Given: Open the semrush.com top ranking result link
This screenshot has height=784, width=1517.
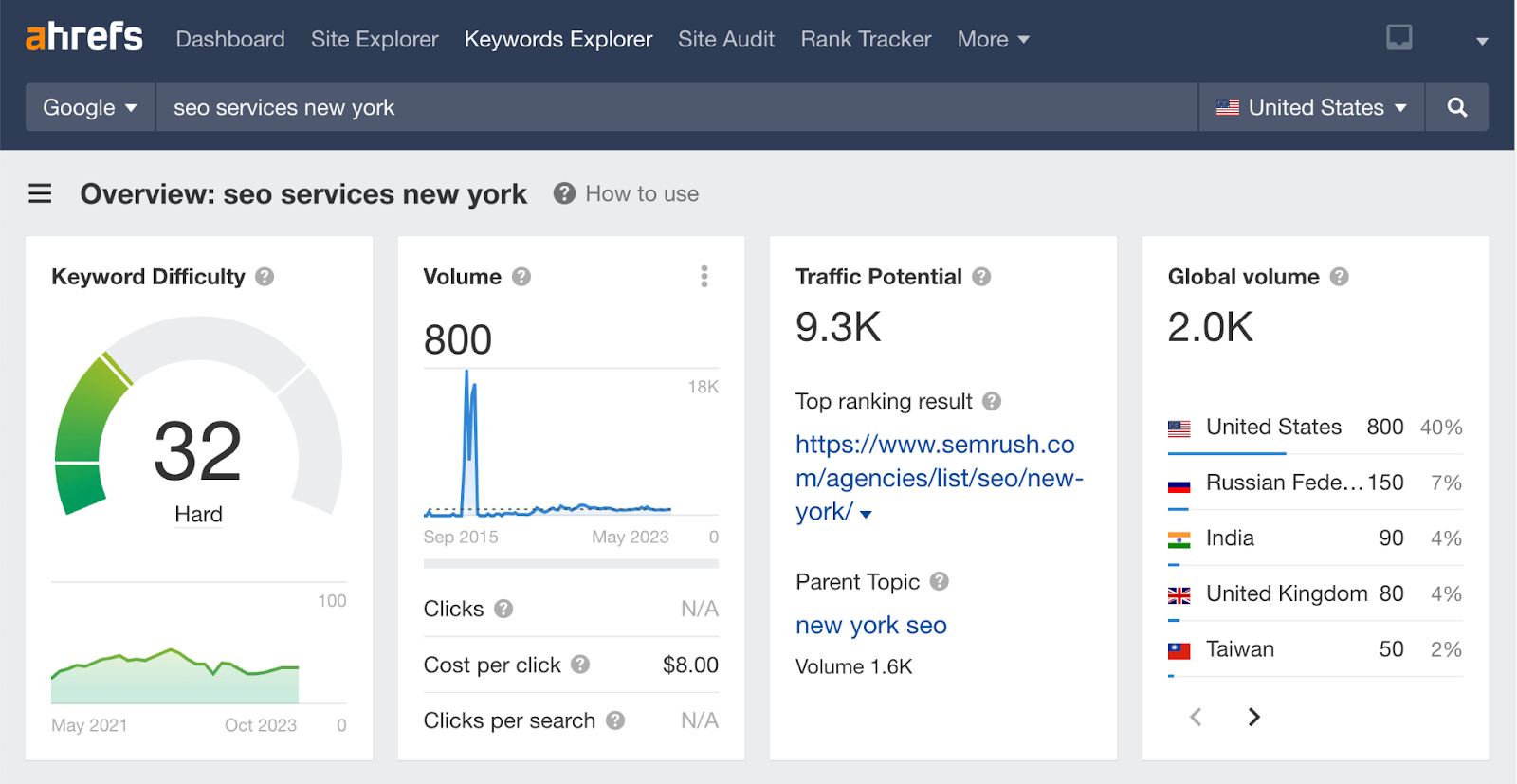Looking at the screenshot, I should pos(939,478).
